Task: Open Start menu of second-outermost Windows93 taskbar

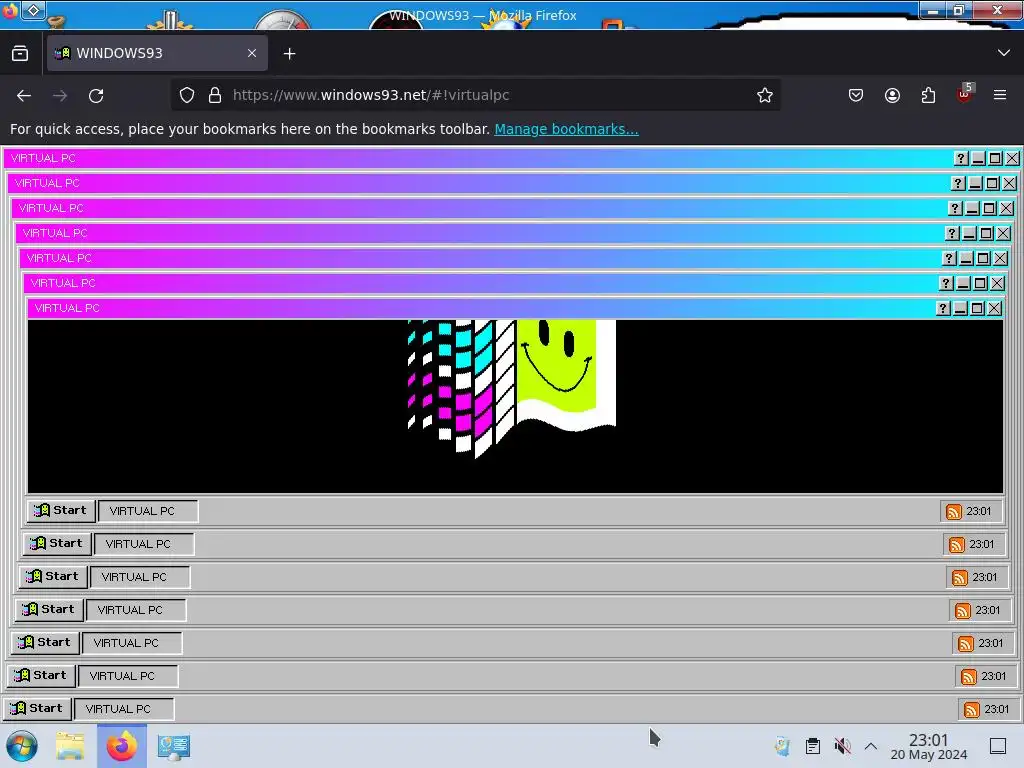Action: pos(41,675)
